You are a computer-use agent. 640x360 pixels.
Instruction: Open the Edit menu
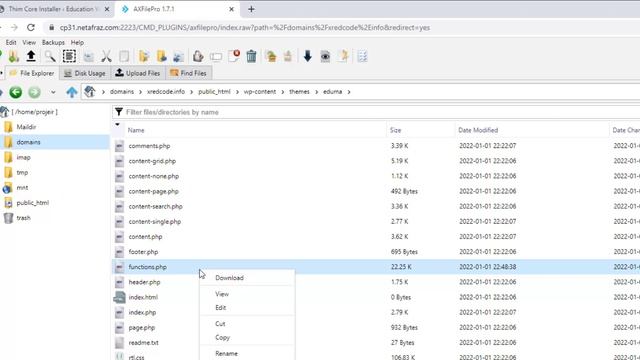click(x=11, y=42)
